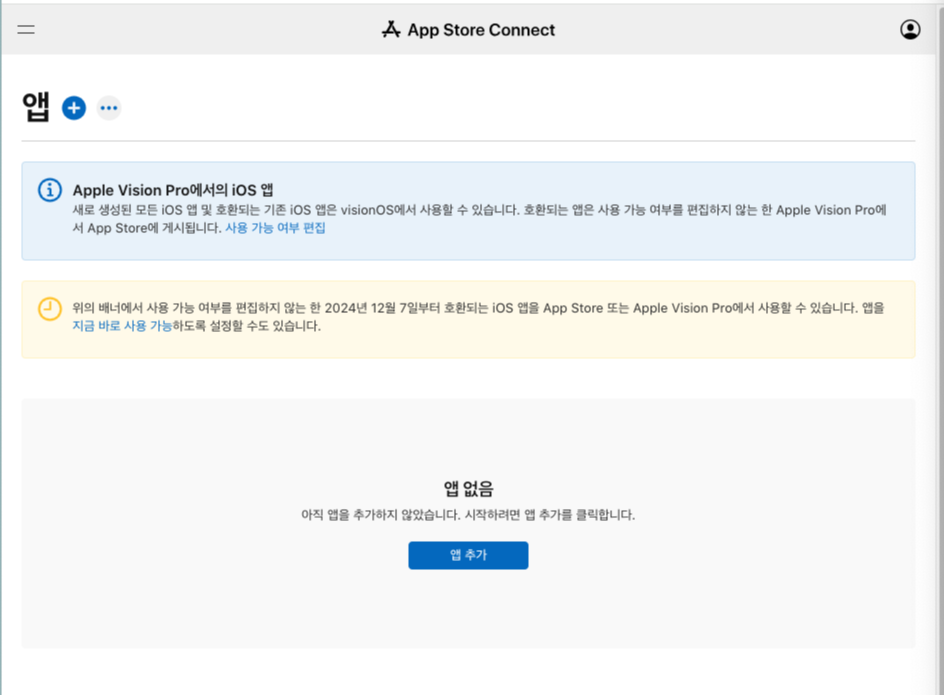Open the three-dots more options button
Screen dimensions: 944x695
point(109,108)
